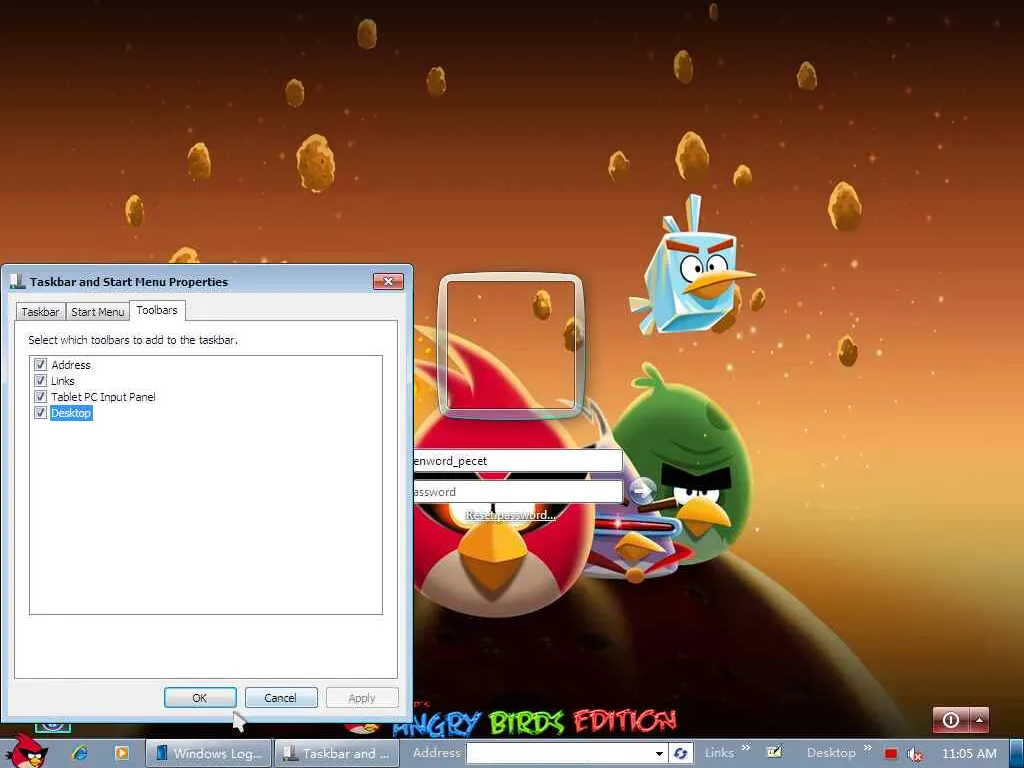Click the Show Desktop strip at the taskbar end
Image resolution: width=1024 pixels, height=768 pixels.
1017,753
